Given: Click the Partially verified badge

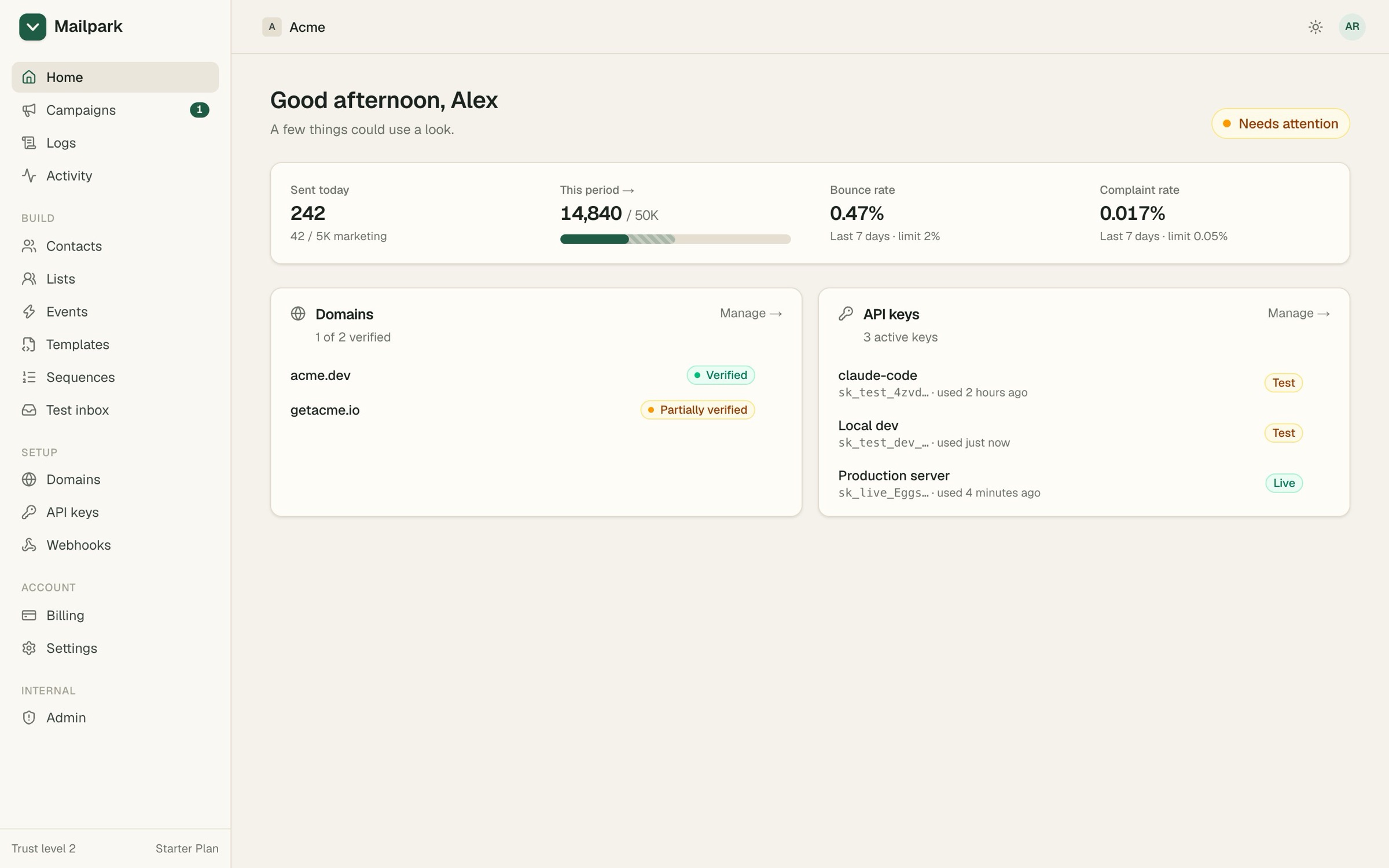Looking at the screenshot, I should [x=697, y=410].
